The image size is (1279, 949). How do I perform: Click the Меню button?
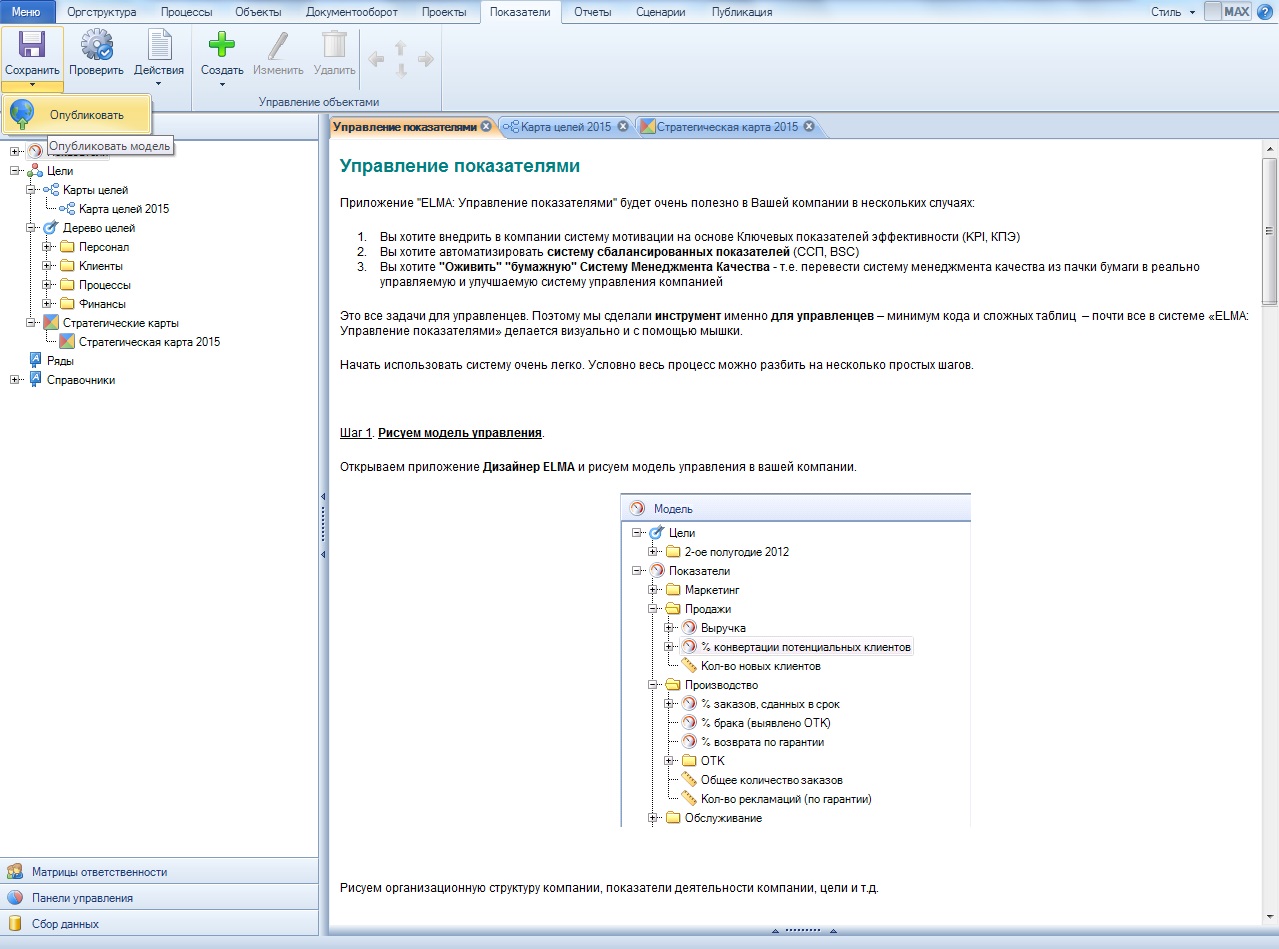click(26, 12)
